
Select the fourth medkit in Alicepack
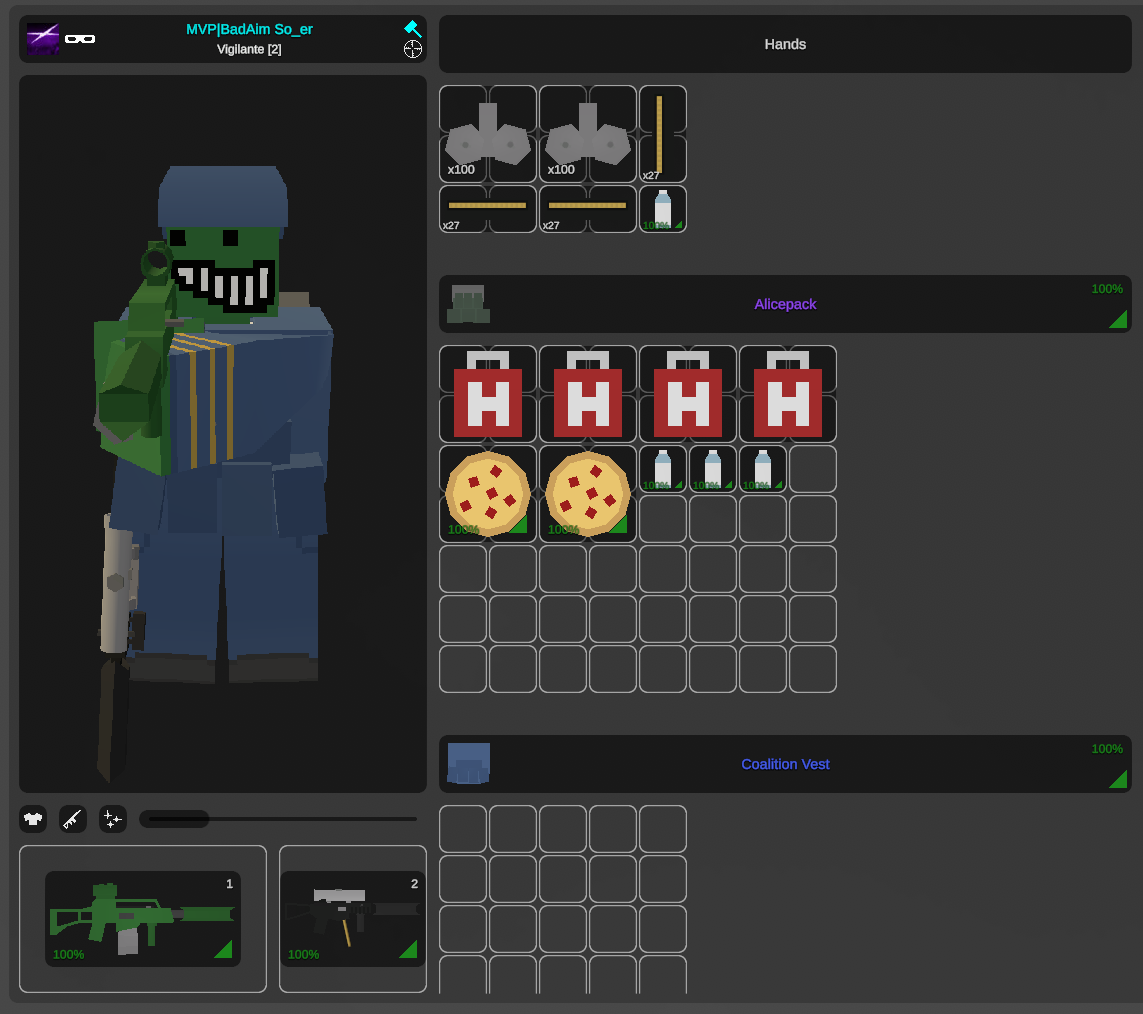click(787, 394)
